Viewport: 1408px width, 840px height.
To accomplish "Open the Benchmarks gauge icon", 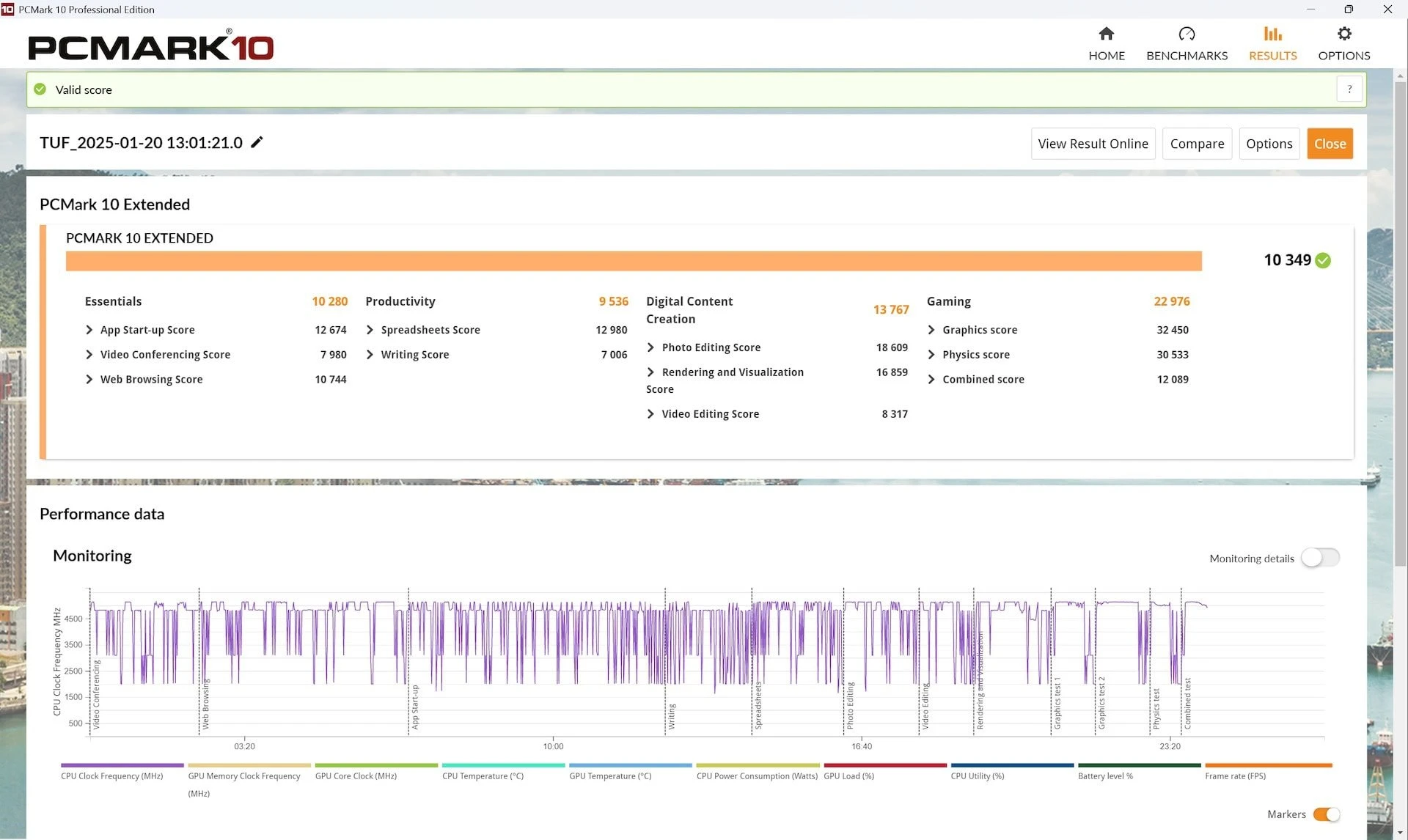I will (x=1187, y=34).
